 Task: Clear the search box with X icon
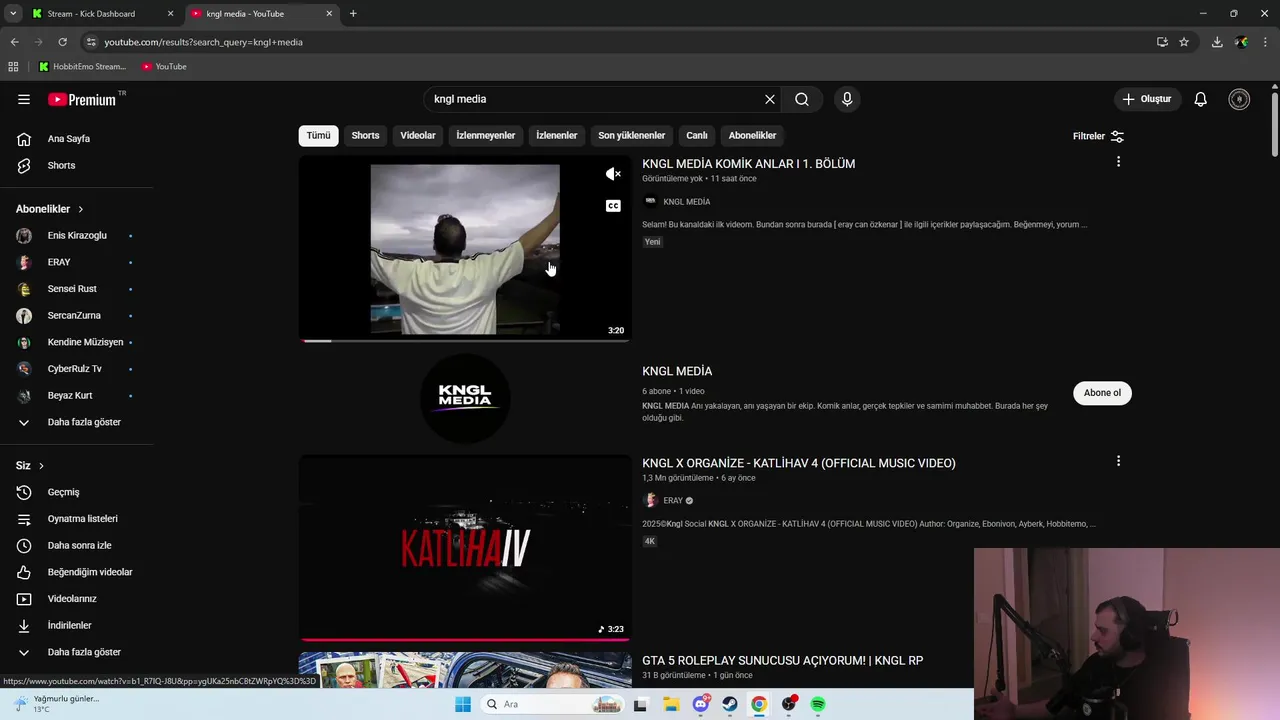pos(770,99)
